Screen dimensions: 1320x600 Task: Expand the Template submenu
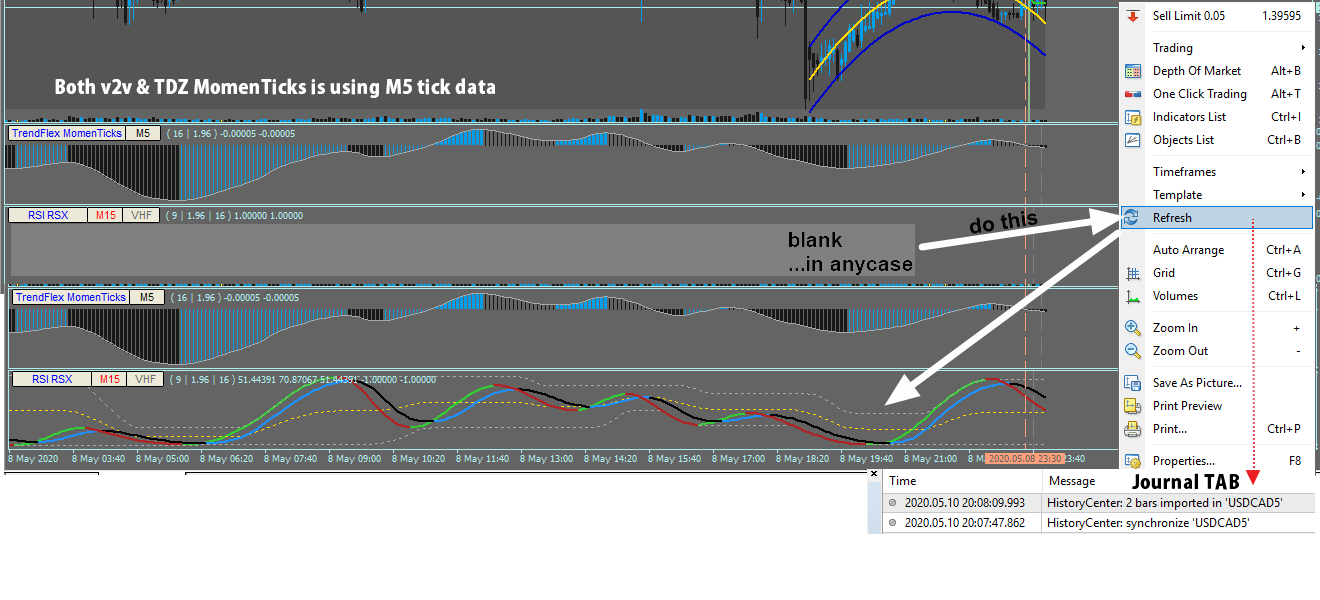tap(1215, 195)
